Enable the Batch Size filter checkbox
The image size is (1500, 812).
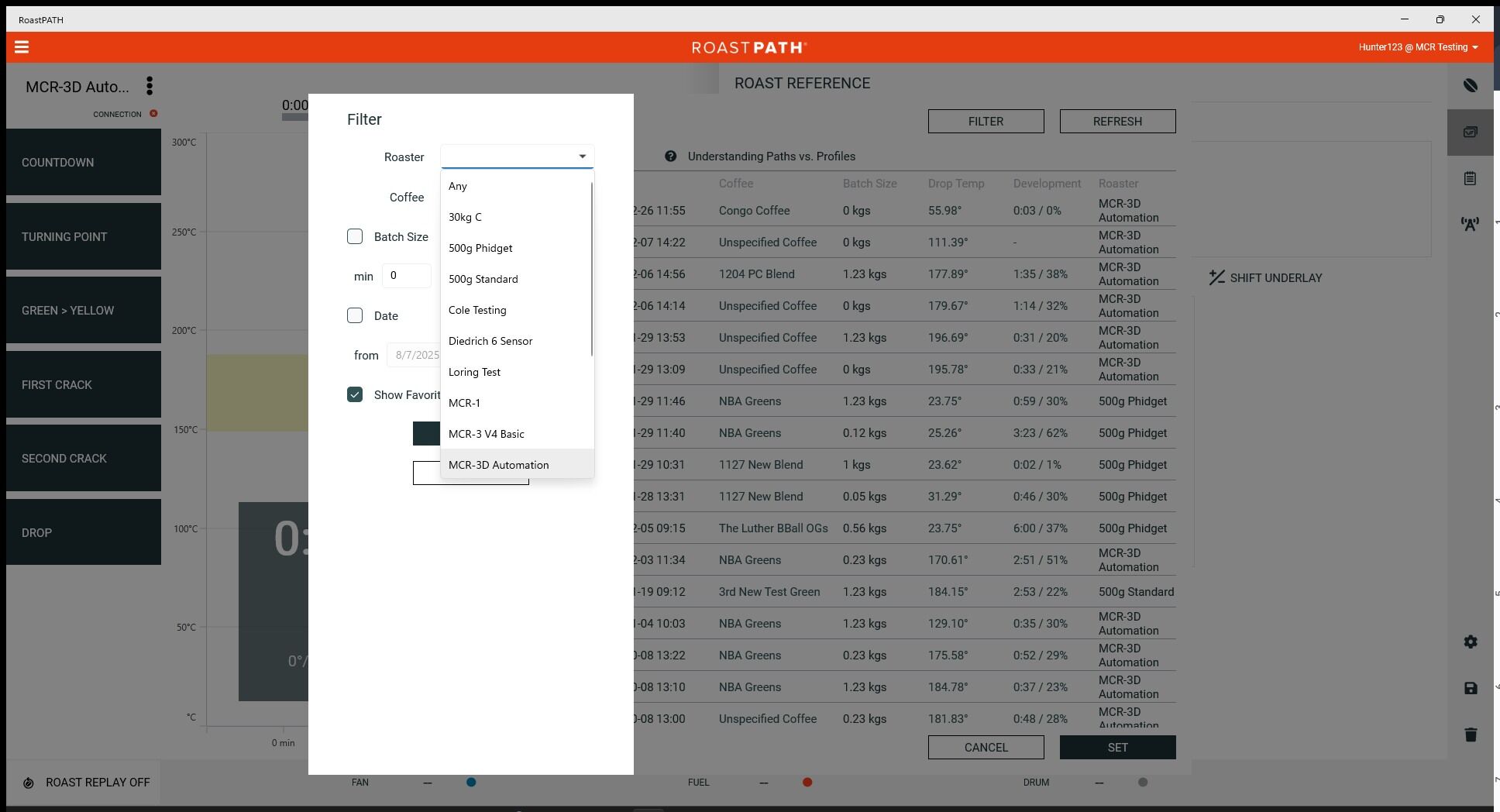coord(355,236)
